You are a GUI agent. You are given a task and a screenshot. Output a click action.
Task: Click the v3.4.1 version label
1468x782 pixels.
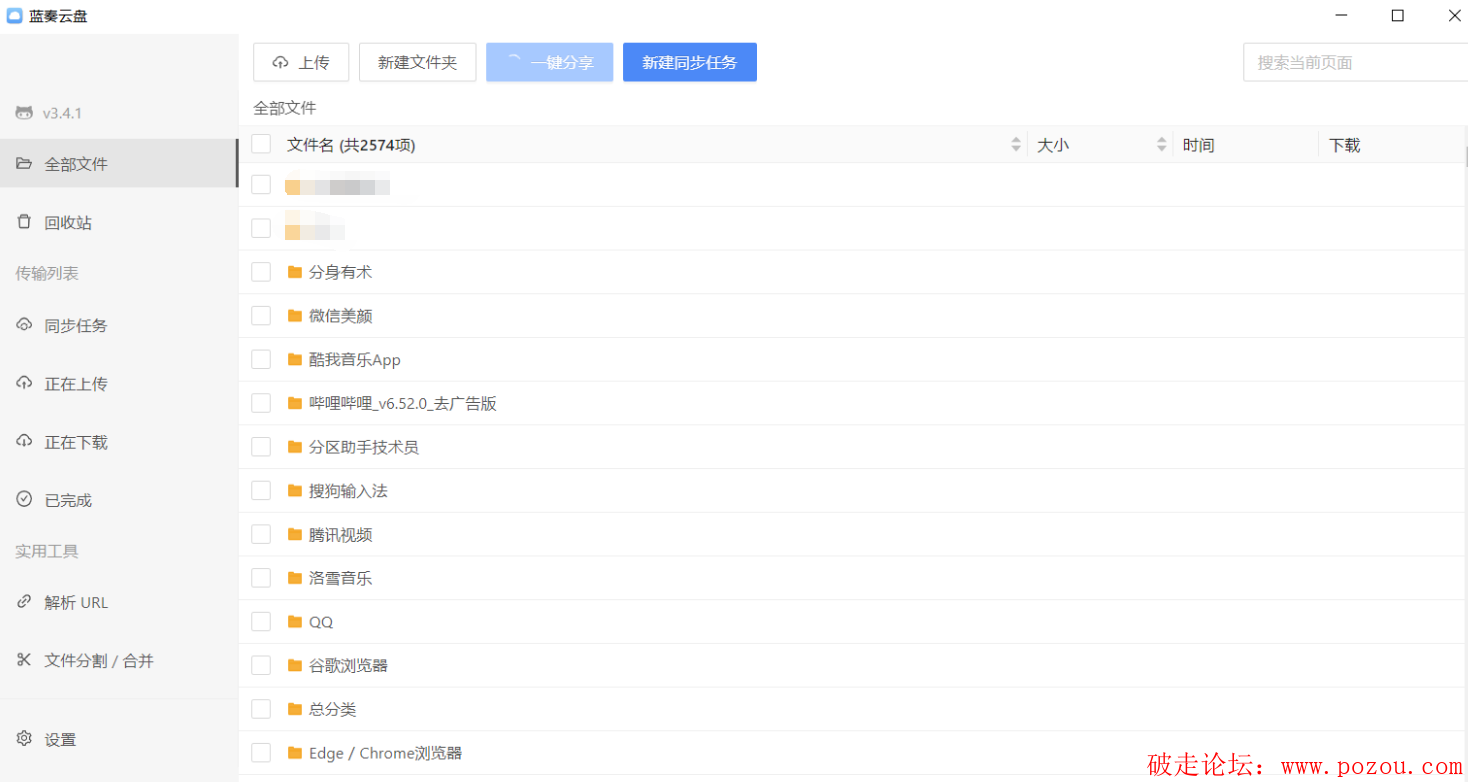(62, 113)
